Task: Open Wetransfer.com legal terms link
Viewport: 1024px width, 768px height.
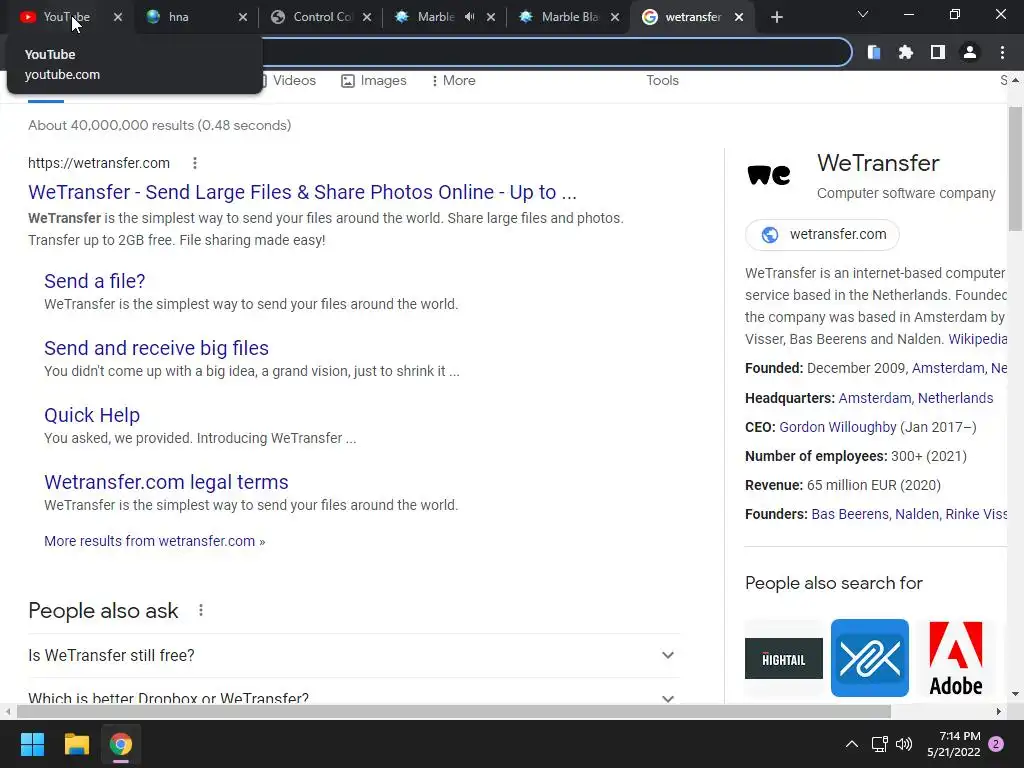Action: coord(167,482)
